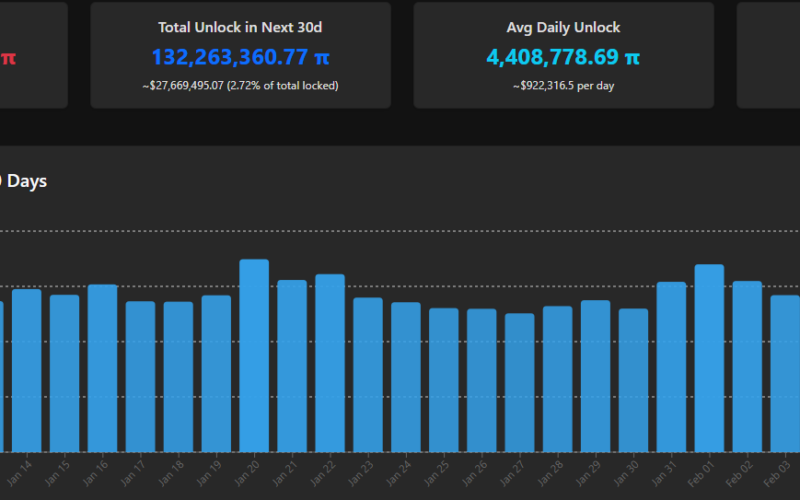
Task: Click the Jan 29 bar
Action: pyautogui.click(x=595, y=375)
